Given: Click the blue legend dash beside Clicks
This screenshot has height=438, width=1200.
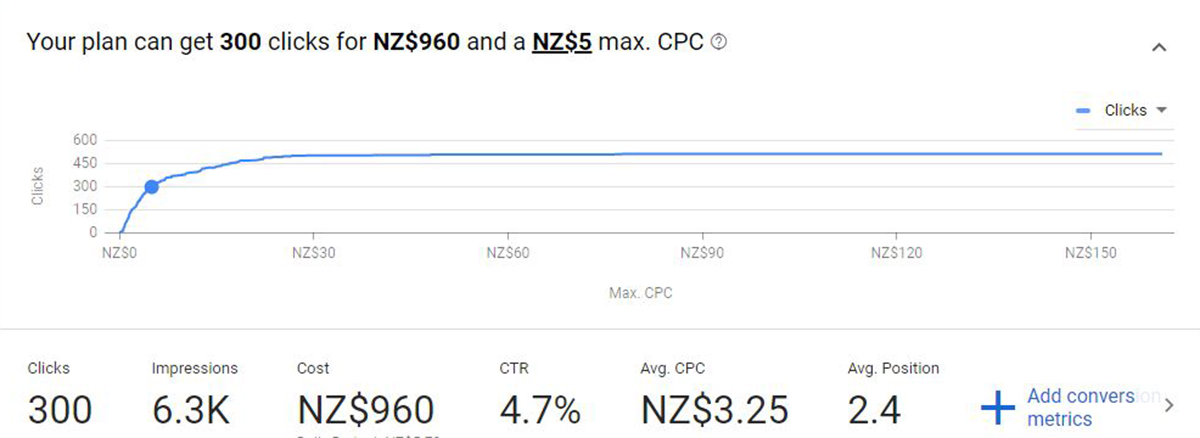Looking at the screenshot, I should click(1083, 110).
